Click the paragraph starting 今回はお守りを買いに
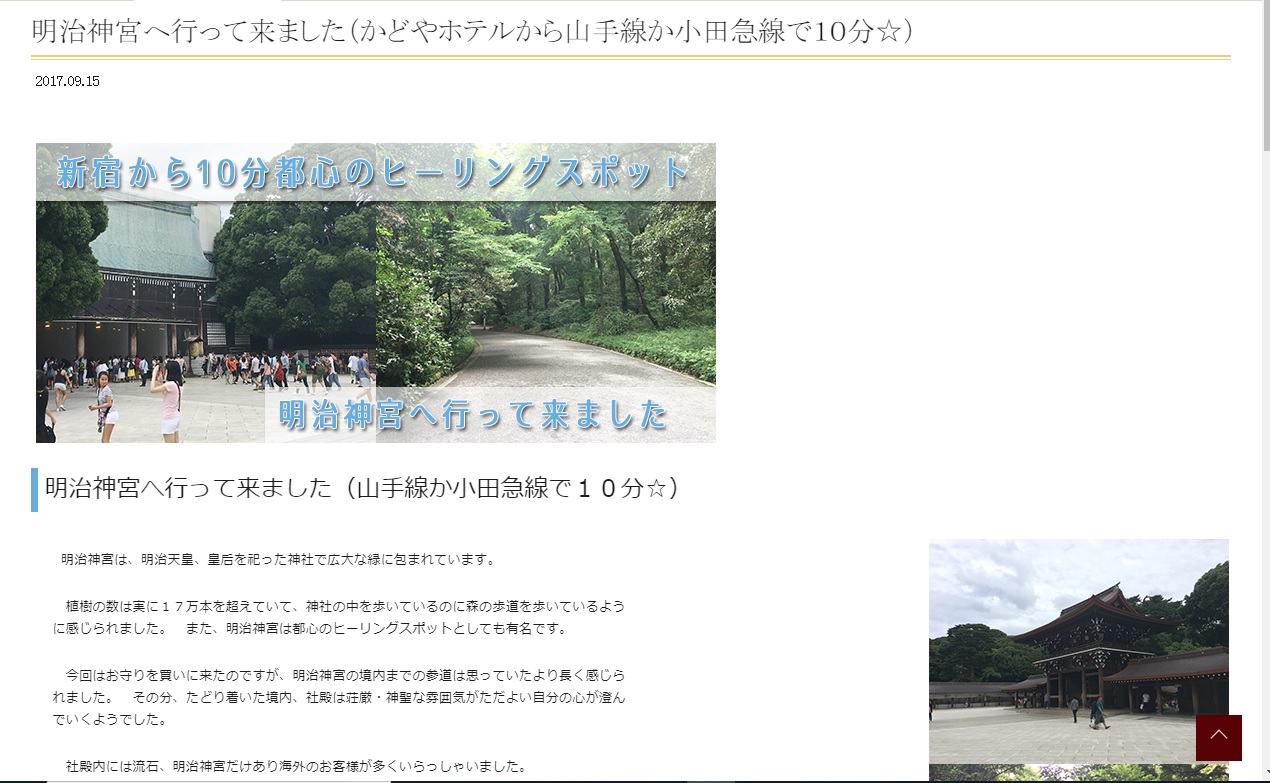The image size is (1270, 783). coord(339,697)
